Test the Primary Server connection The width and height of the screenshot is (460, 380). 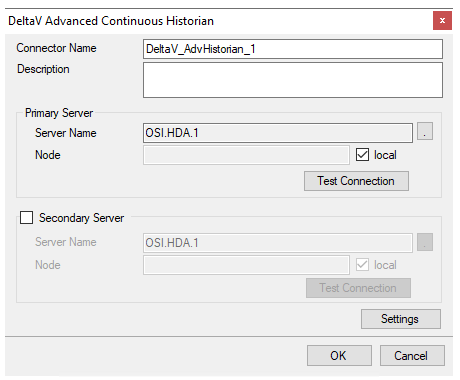pyautogui.click(x=356, y=181)
